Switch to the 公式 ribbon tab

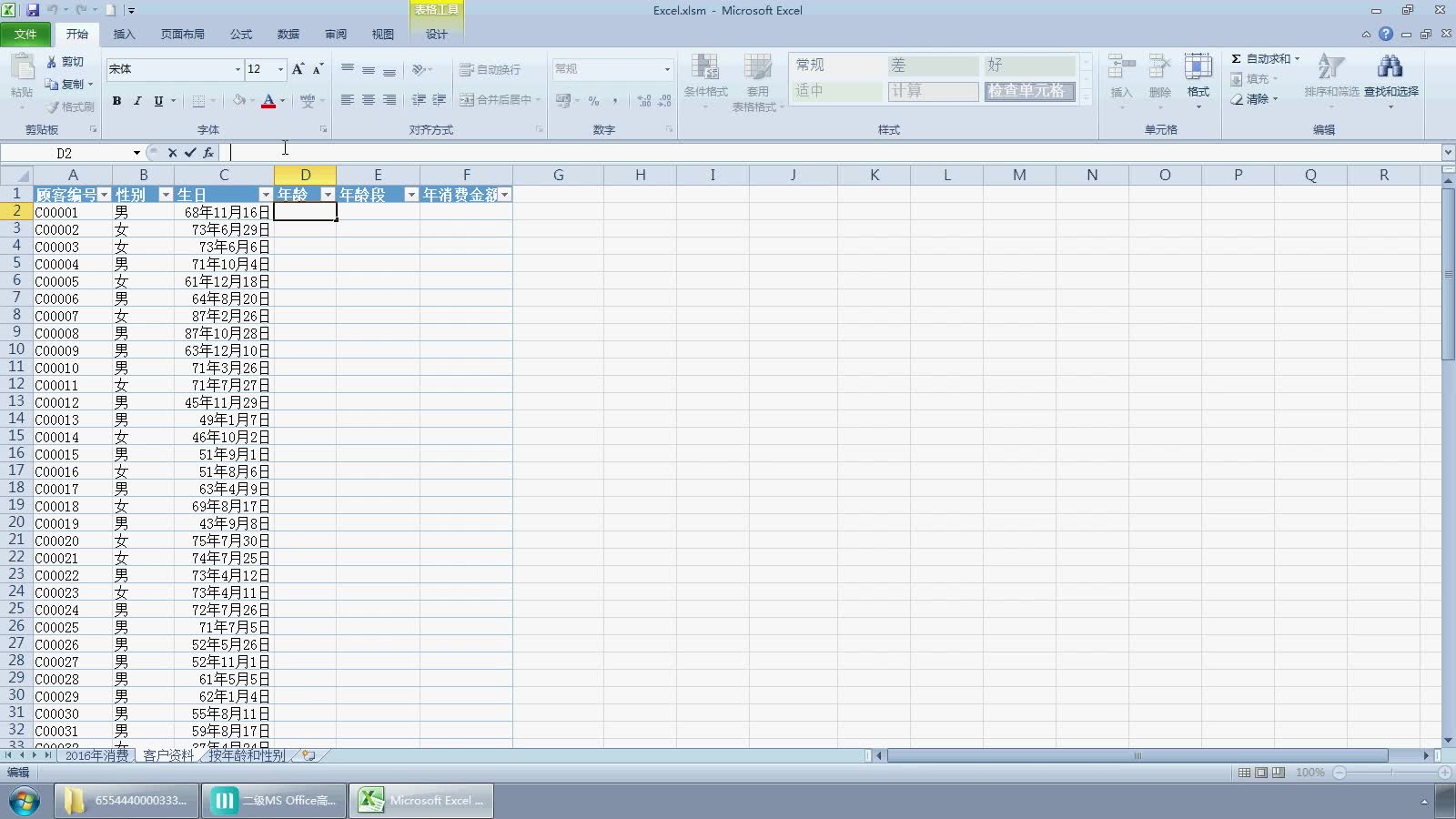(241, 35)
